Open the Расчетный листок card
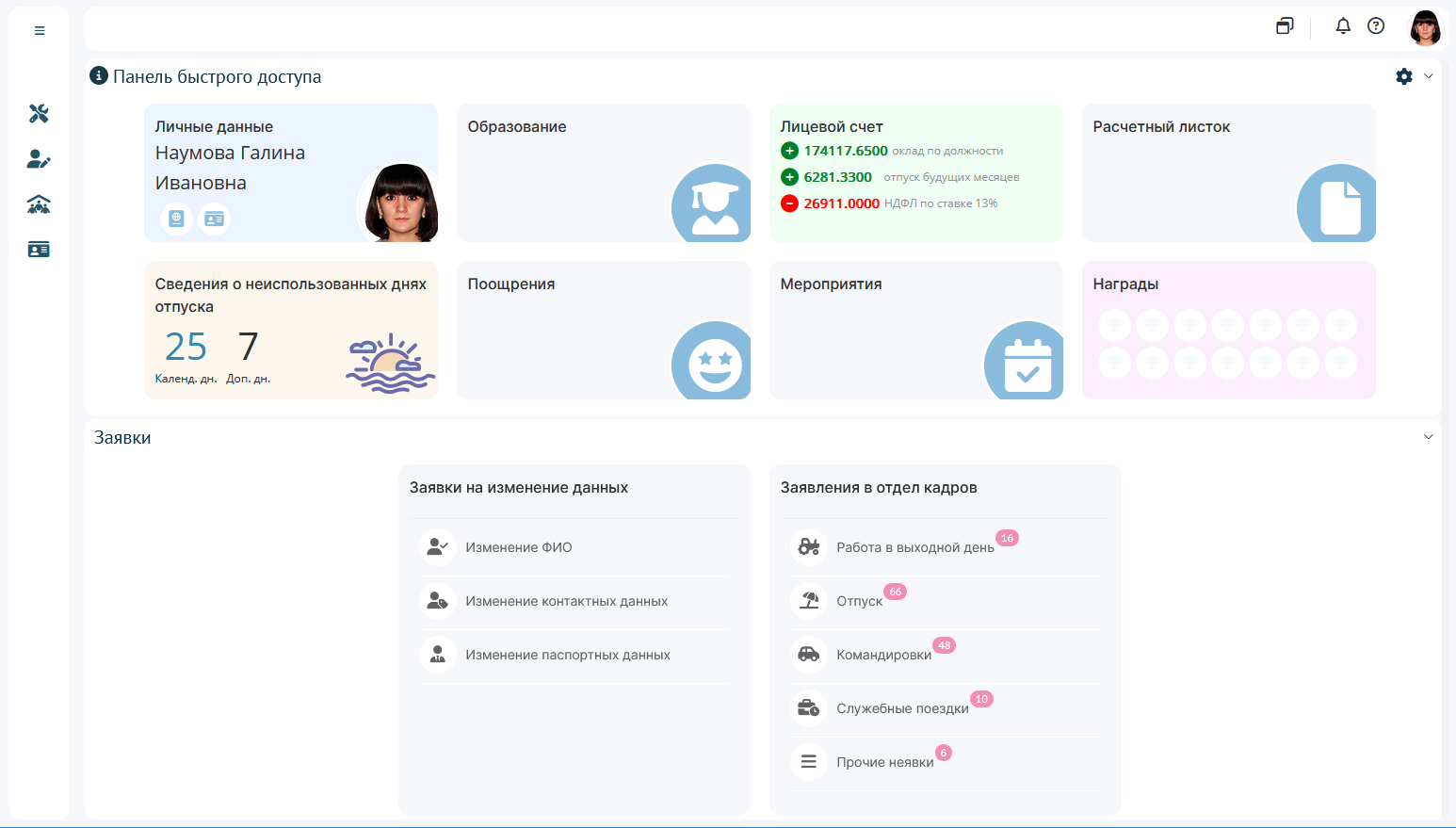Screen dimensions: 1456x828 click(1228, 173)
